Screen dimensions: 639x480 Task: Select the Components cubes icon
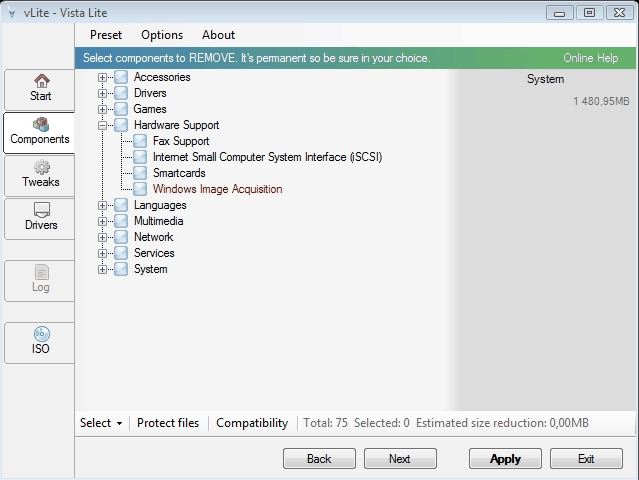click(41, 124)
